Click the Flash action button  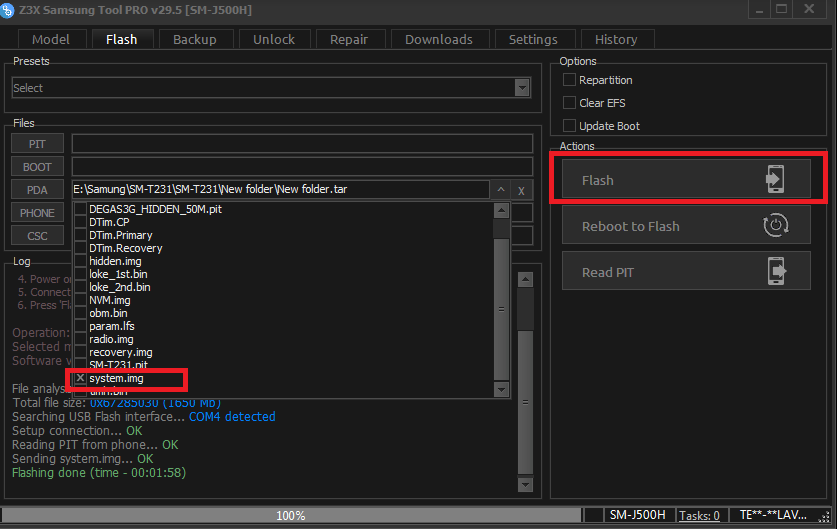point(686,180)
